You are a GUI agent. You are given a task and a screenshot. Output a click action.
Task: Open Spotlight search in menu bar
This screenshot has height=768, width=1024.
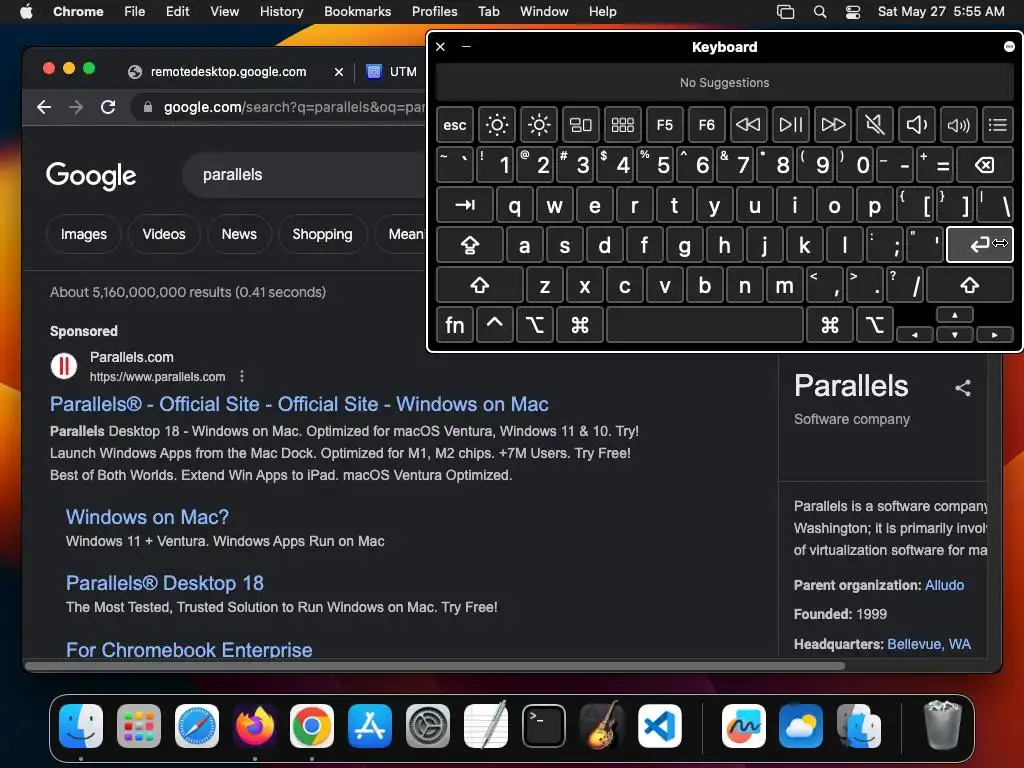point(820,12)
